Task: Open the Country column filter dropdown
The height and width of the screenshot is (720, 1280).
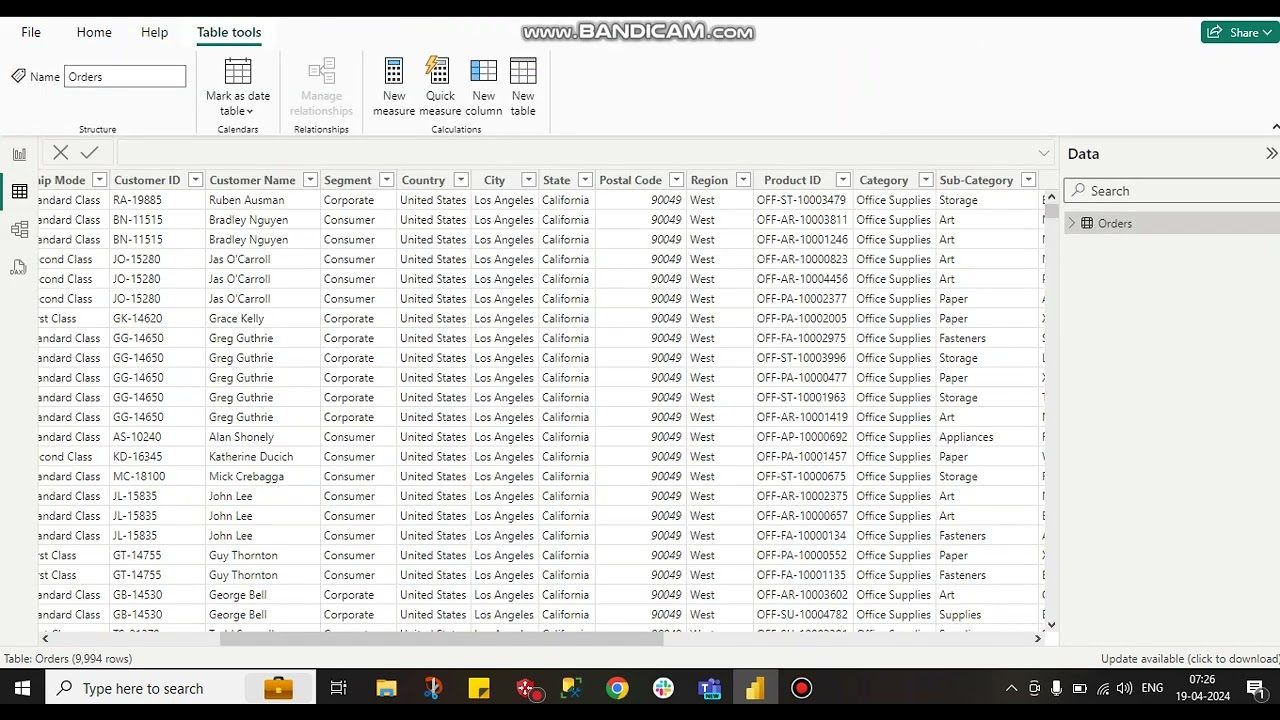Action: click(461, 180)
